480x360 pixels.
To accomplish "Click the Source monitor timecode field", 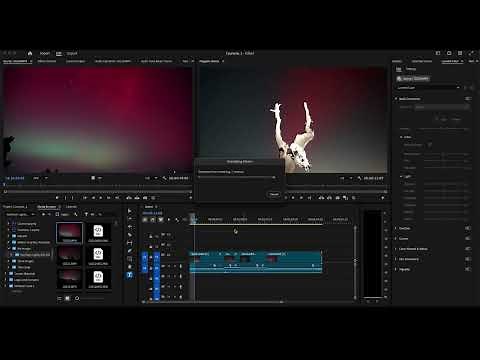I will 15,178.
